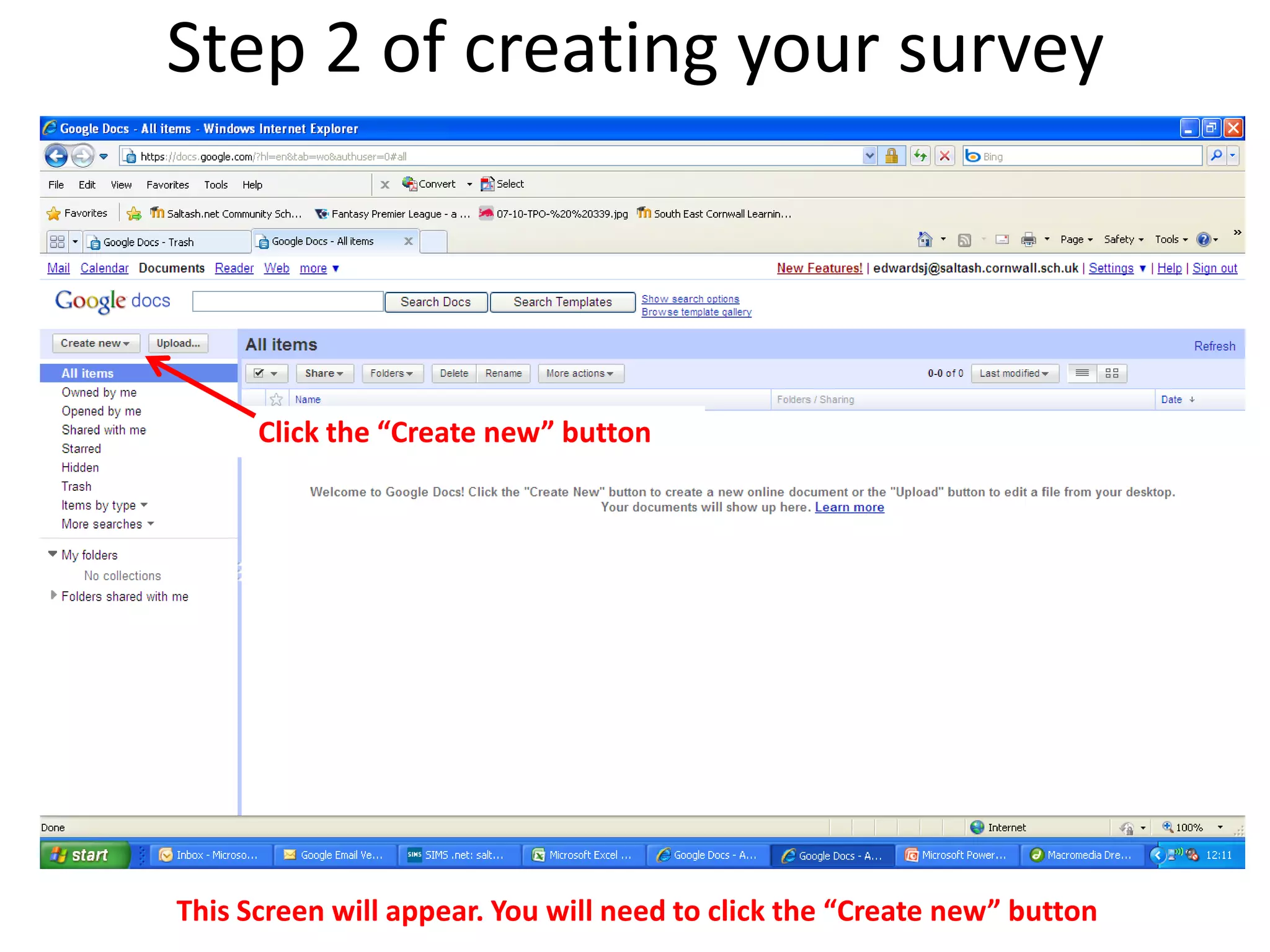This screenshot has width=1270, height=952.
Task: Open the Edit menu
Action: 87,185
